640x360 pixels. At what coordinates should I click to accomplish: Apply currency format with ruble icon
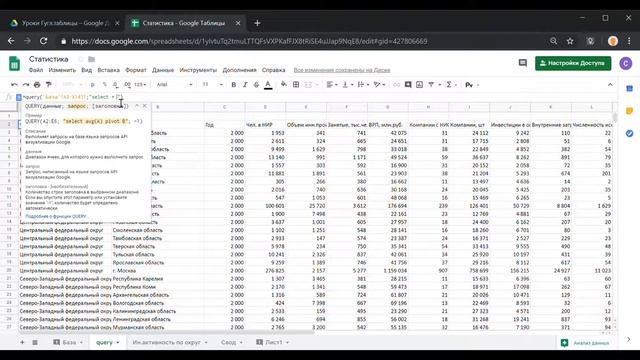[93, 85]
